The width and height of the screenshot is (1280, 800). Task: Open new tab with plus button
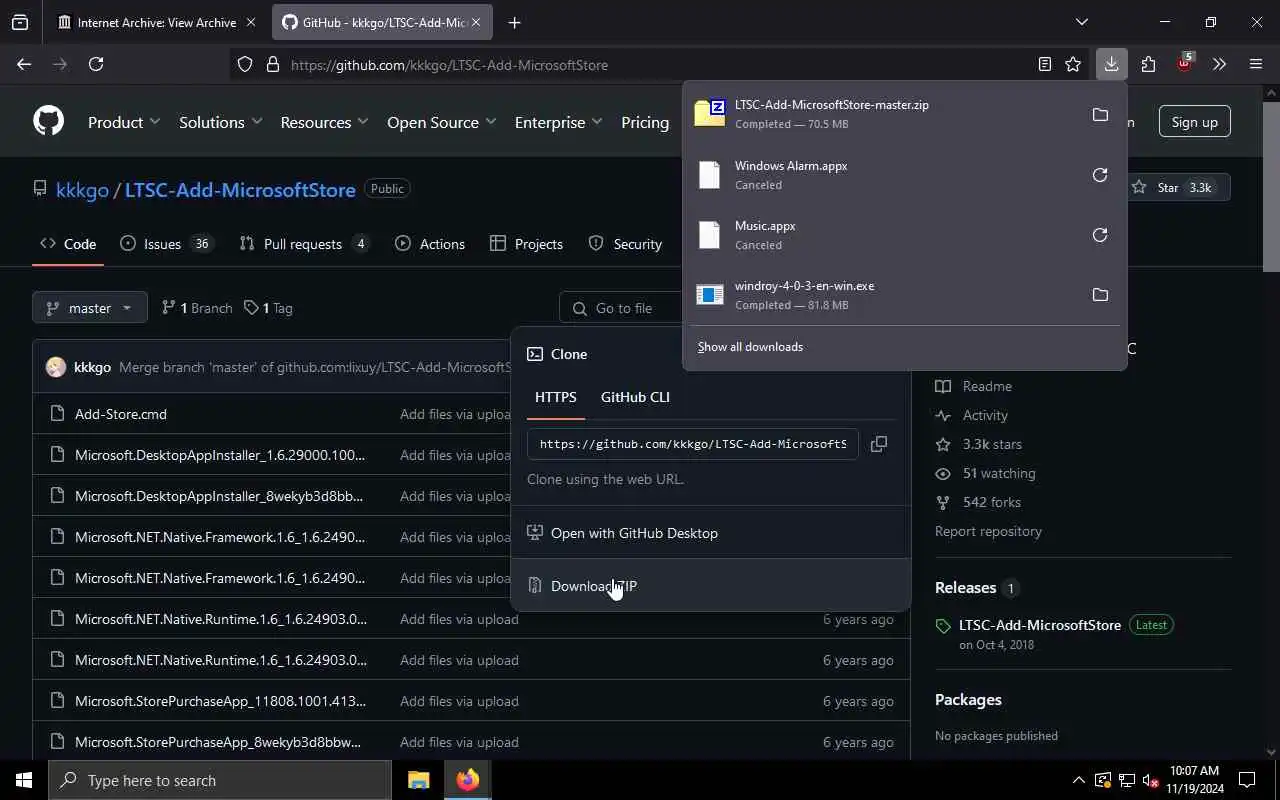pos(514,22)
